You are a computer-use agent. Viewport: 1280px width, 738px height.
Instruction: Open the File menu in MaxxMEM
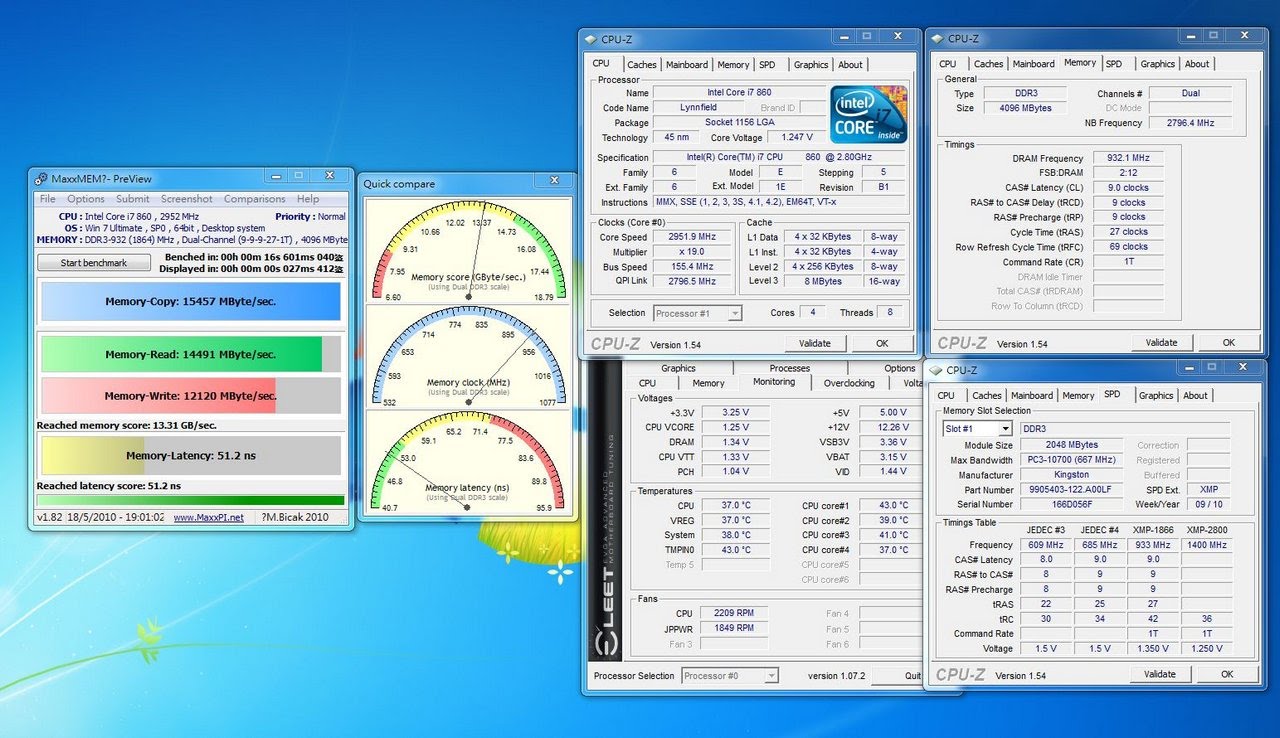coord(47,199)
